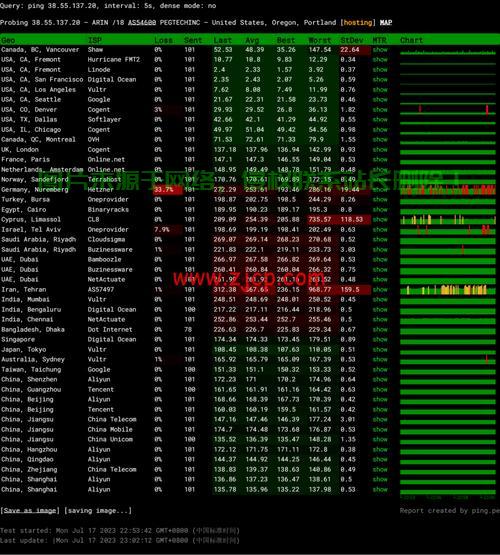The image size is (500, 555).
Task: Sort table by the Loss column header
Action: pos(163,40)
